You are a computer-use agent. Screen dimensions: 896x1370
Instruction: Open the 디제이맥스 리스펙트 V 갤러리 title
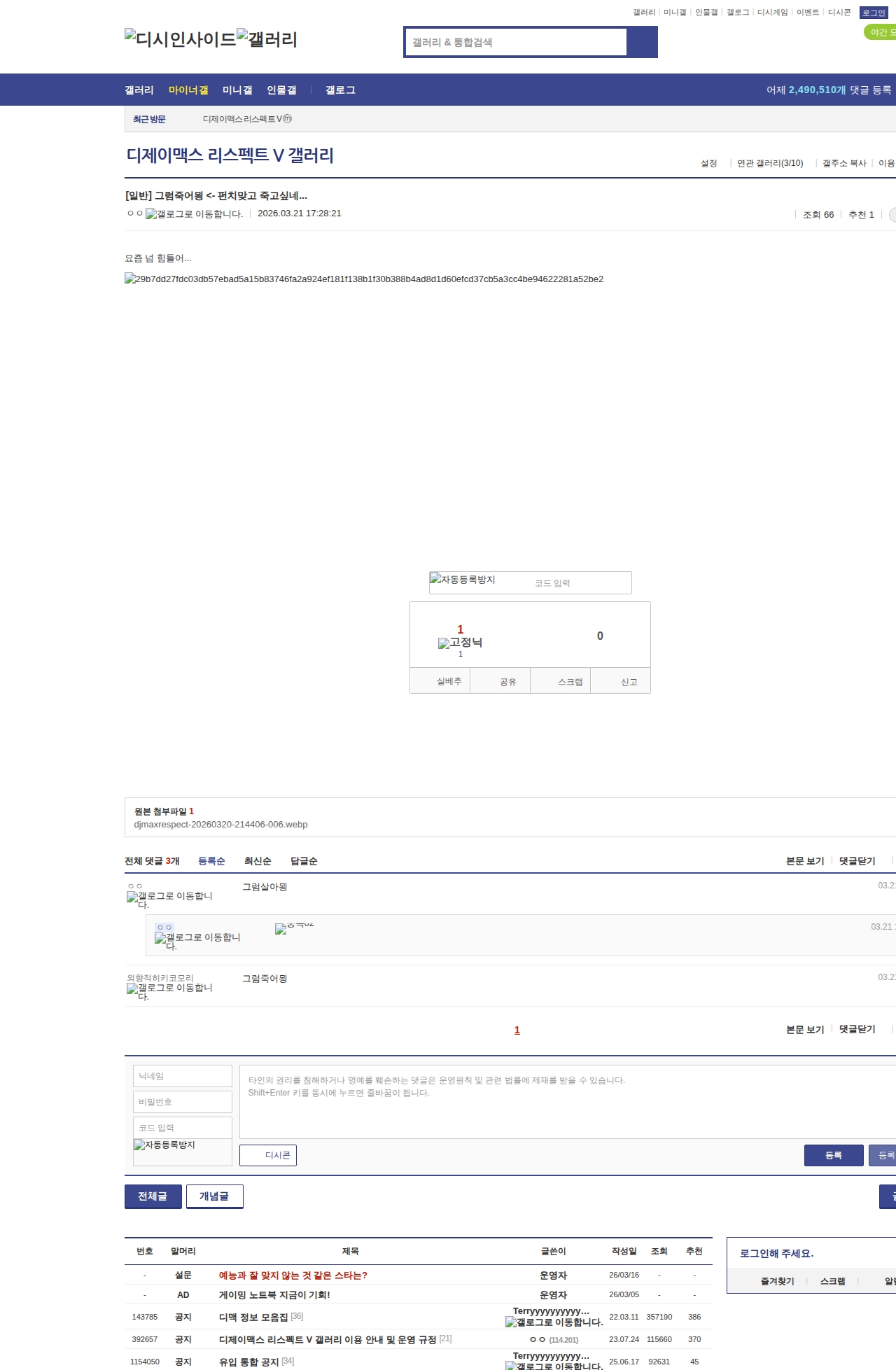coord(230,155)
